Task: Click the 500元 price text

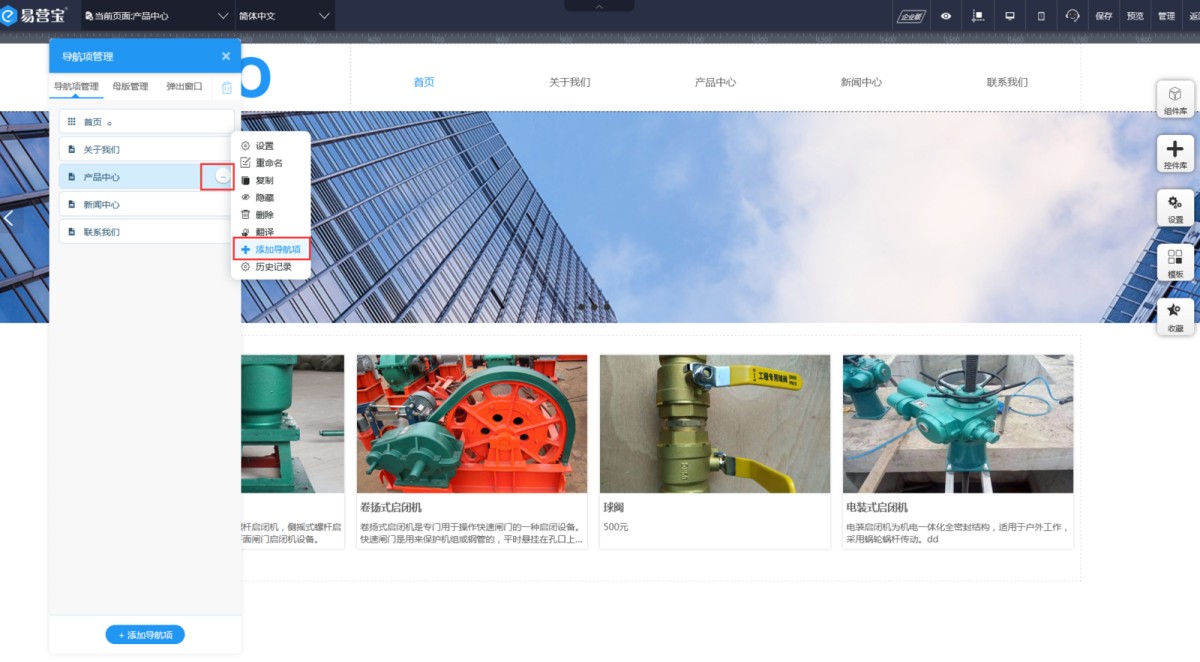Action: [x=616, y=526]
